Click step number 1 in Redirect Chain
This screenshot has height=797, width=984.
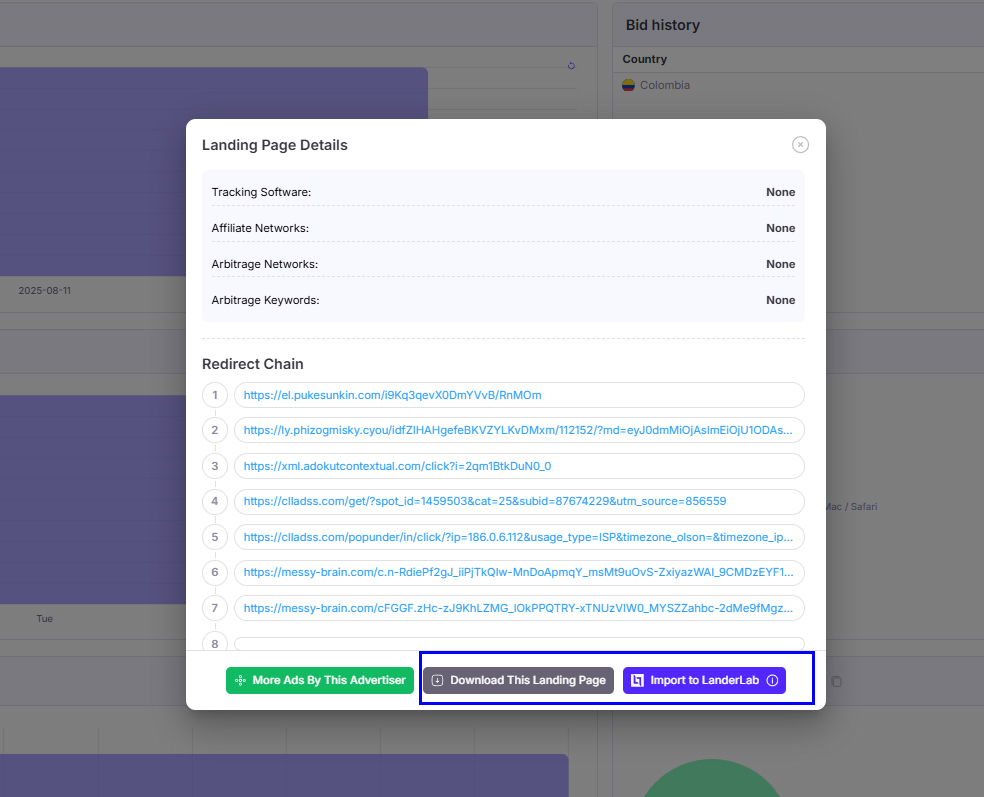point(215,395)
